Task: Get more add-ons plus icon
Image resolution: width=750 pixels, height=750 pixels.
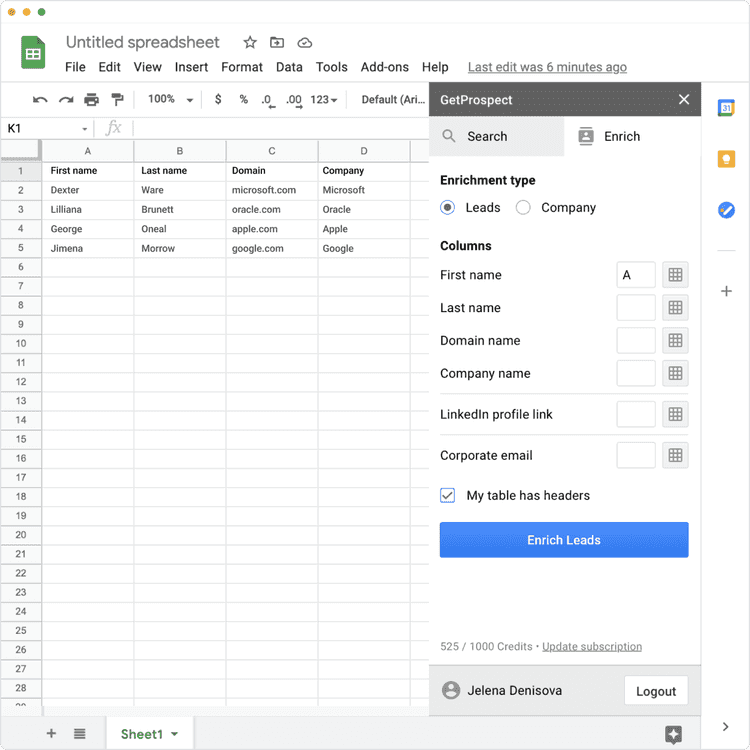Action: pos(726,291)
